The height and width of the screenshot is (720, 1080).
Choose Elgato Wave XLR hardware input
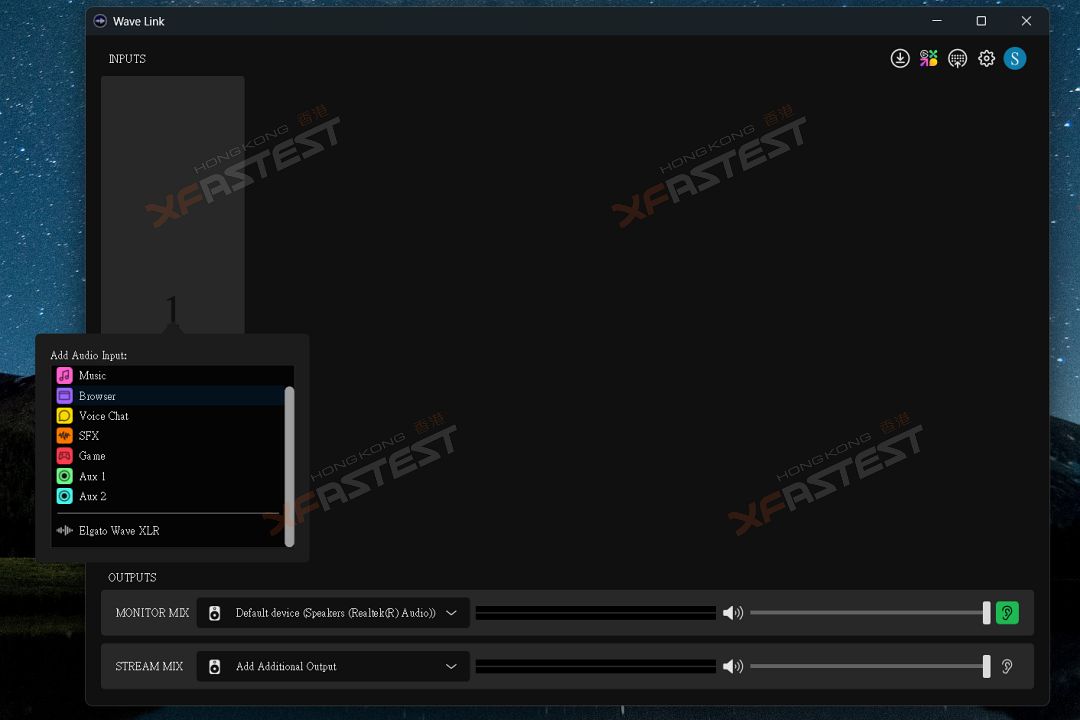point(169,531)
